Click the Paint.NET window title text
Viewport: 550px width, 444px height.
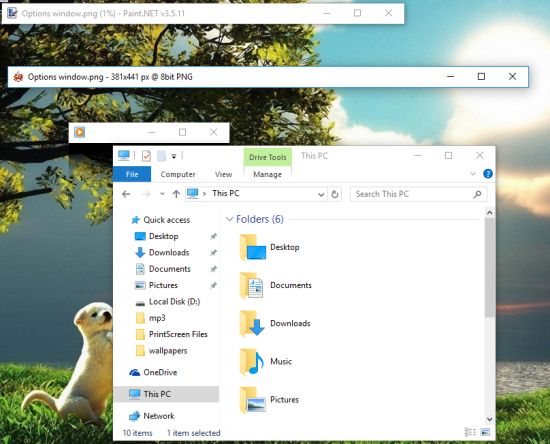pos(103,13)
